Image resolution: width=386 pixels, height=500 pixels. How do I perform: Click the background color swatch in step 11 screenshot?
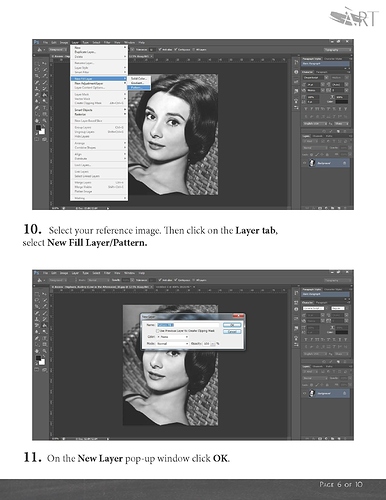(x=42, y=363)
